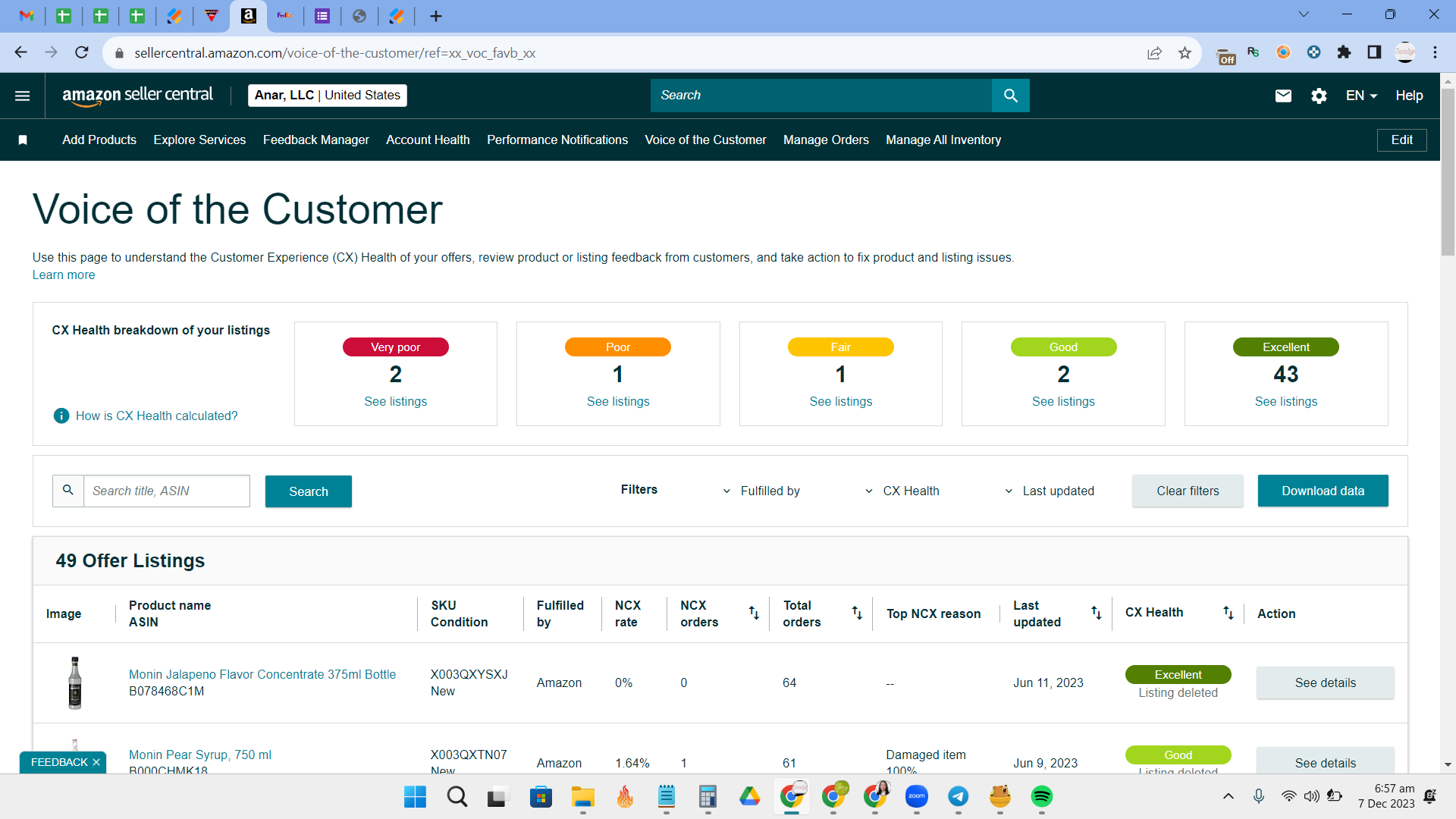1456x819 pixels.
Task: Go to Manage Orders
Action: tap(826, 140)
